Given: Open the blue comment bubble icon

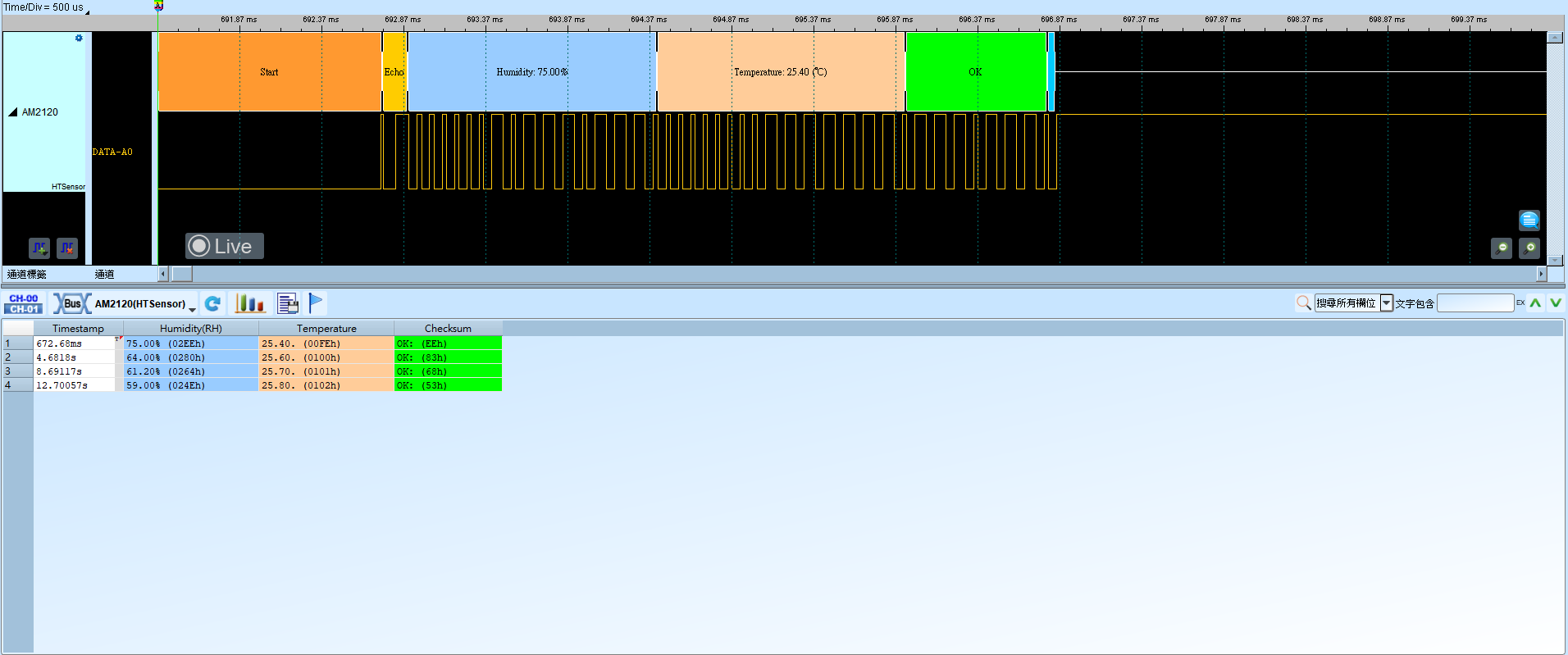Looking at the screenshot, I should 1529,220.
